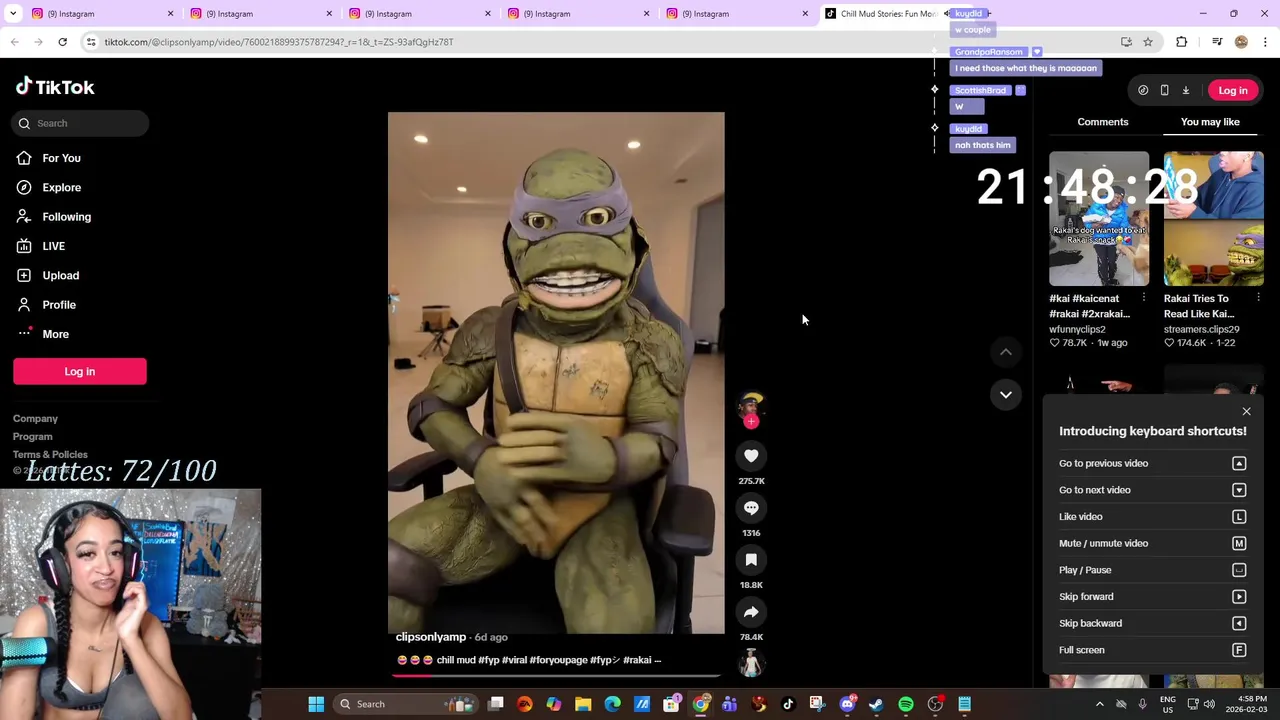Open For You in sidebar
The height and width of the screenshot is (720, 1280).
point(61,158)
